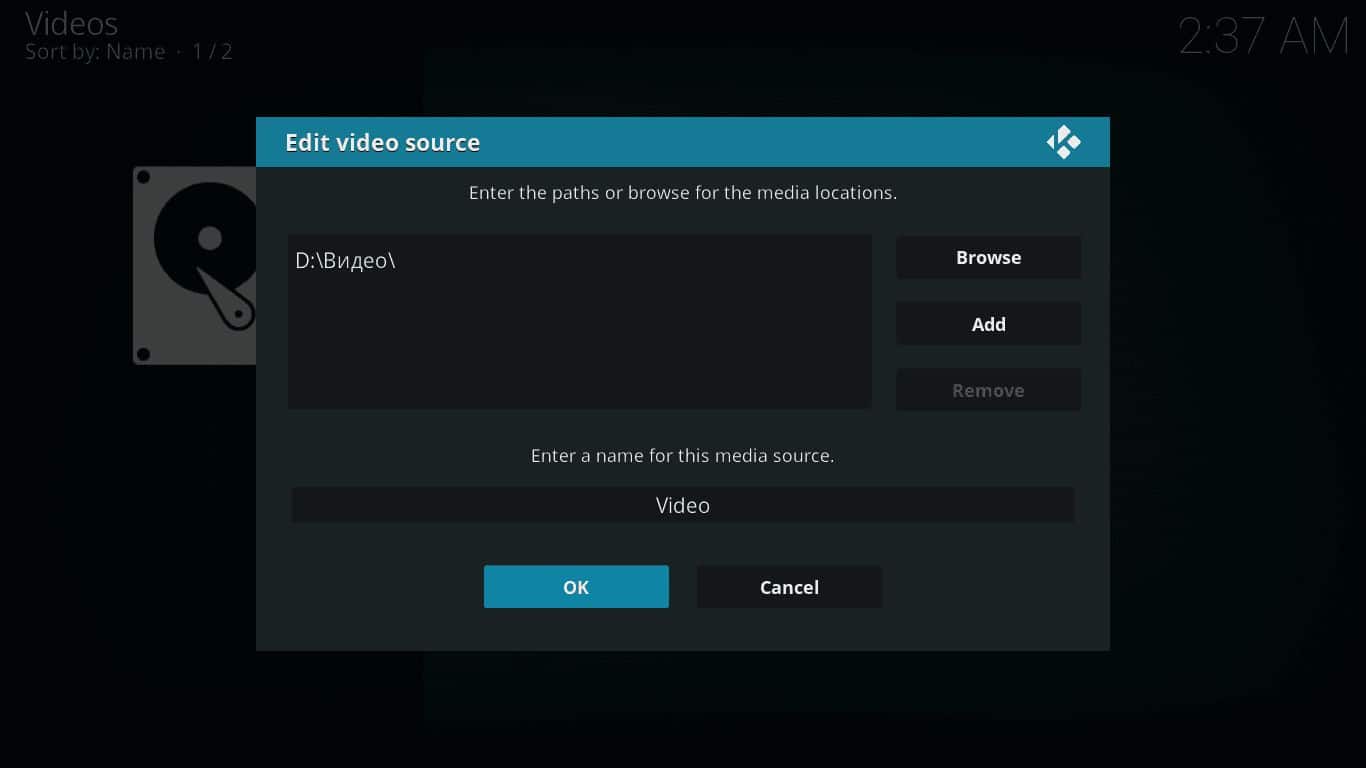1366x768 pixels.
Task: Click the Kodi logo in dialog header
Action: (x=1063, y=142)
